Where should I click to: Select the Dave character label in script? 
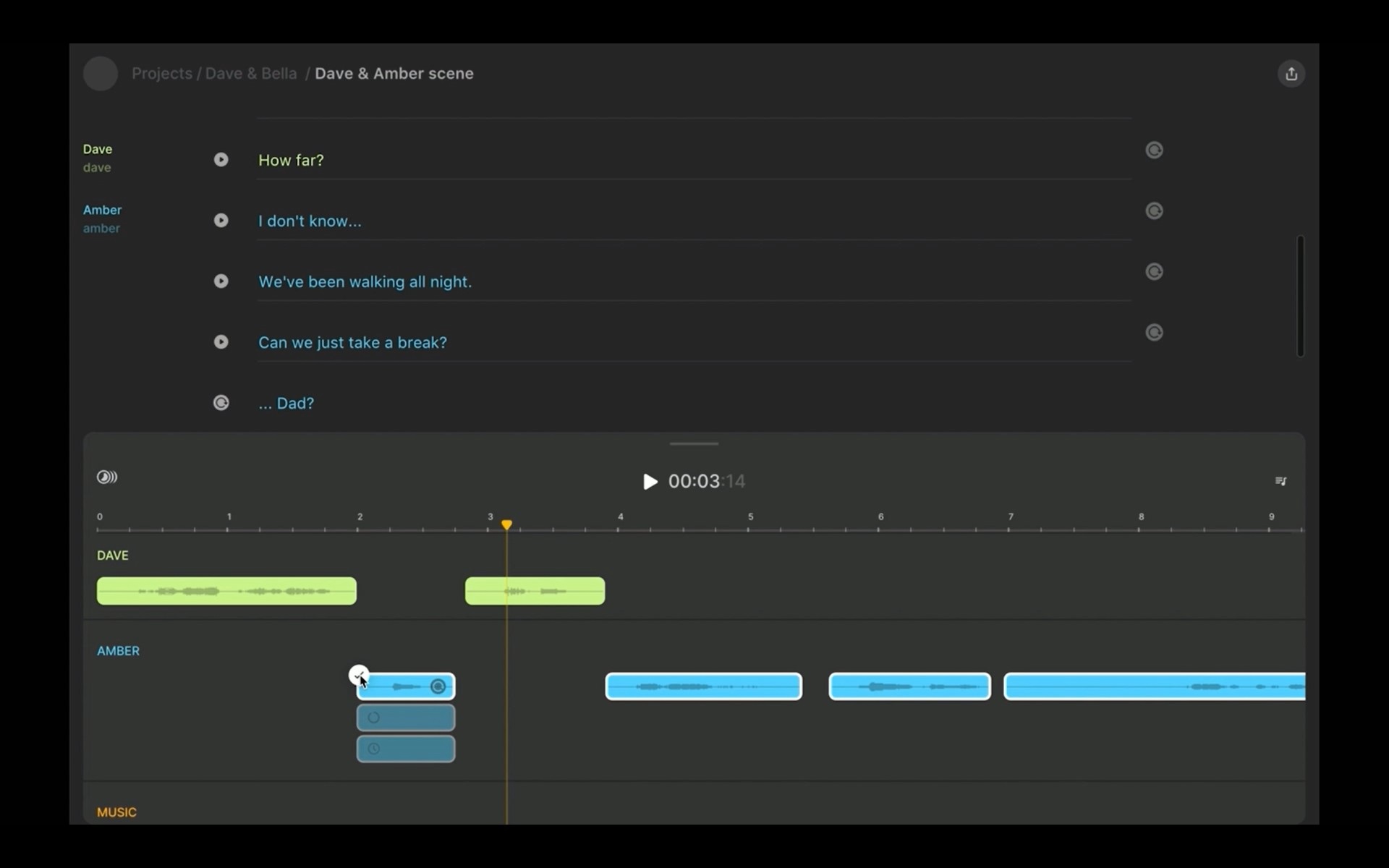(98, 149)
